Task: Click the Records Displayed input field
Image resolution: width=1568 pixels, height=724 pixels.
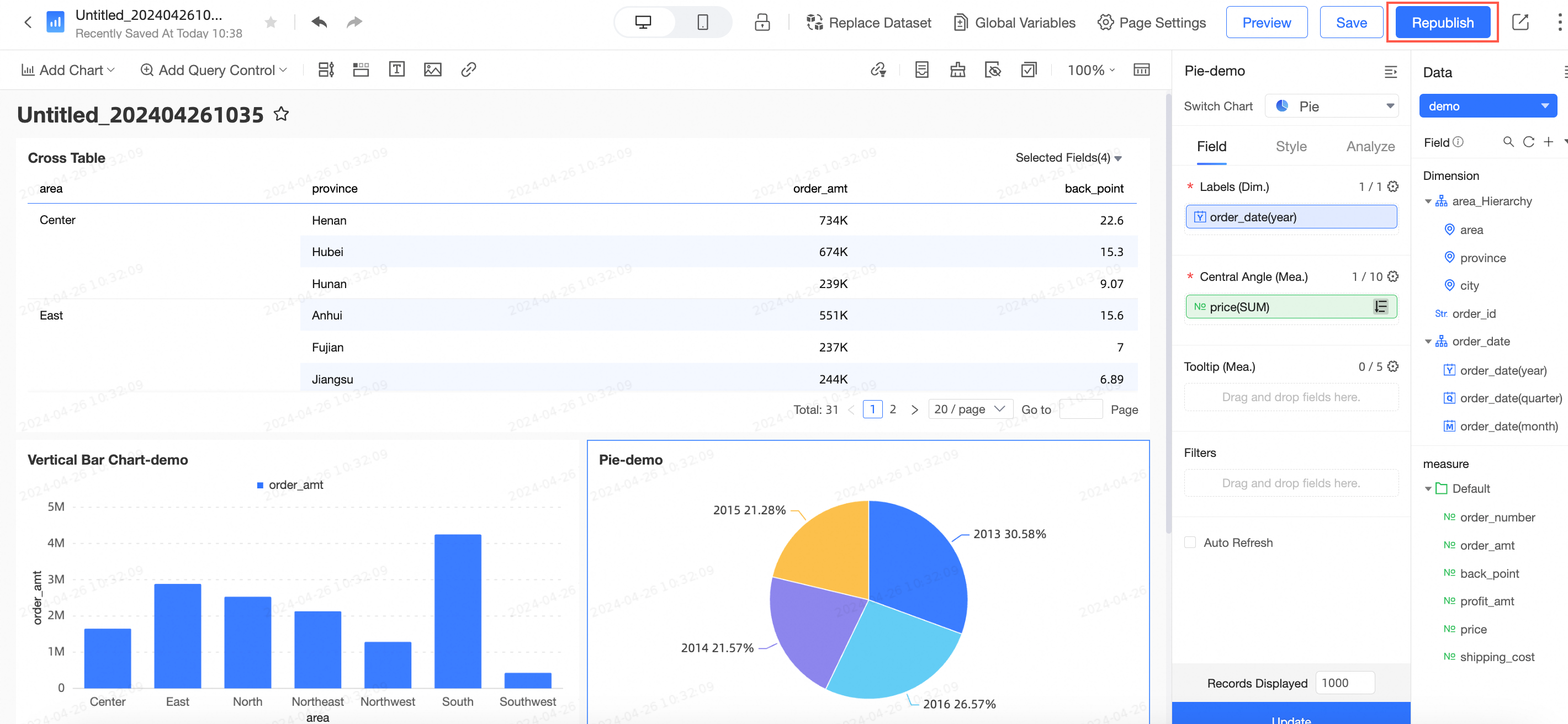Action: point(1344,683)
